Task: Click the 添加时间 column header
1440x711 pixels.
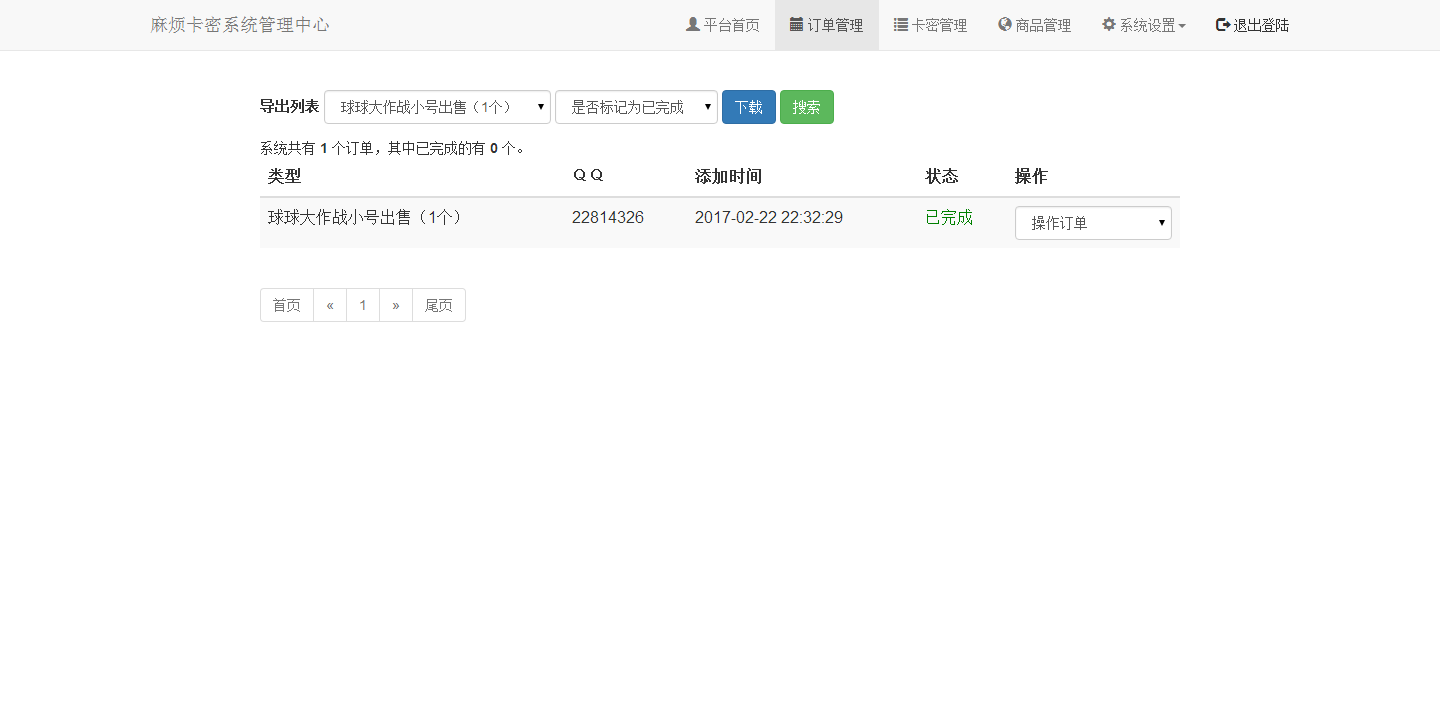Action: [728, 176]
